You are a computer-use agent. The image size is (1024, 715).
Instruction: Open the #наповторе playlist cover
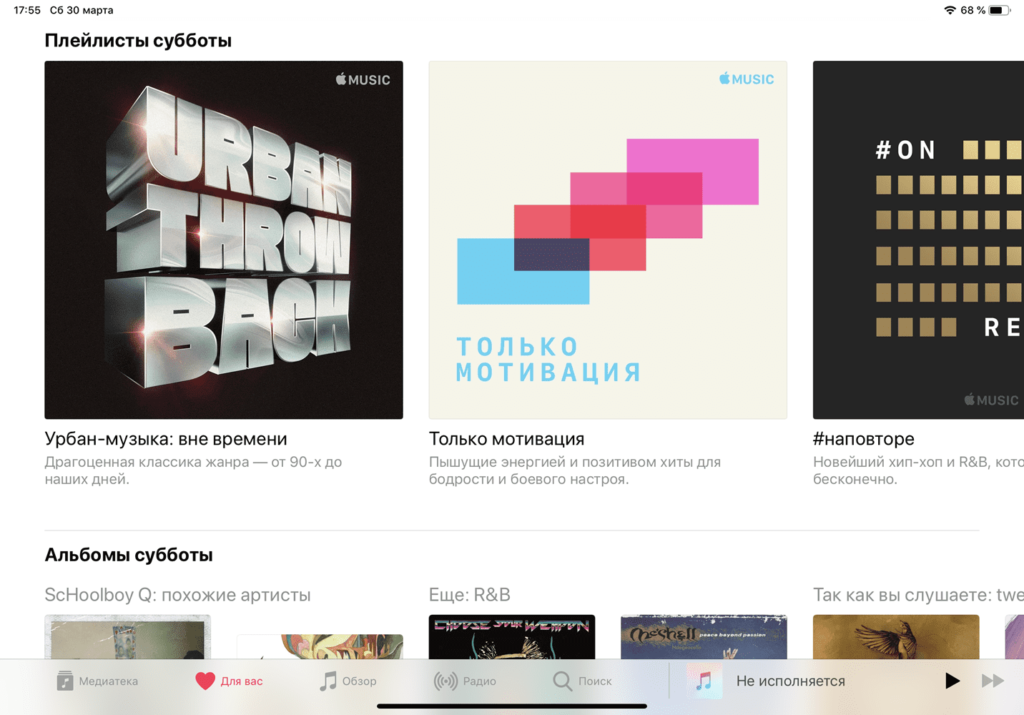[x=918, y=240]
